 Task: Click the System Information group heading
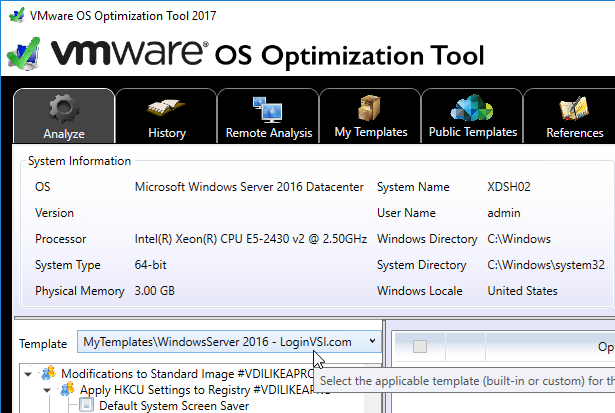[x=79, y=161]
